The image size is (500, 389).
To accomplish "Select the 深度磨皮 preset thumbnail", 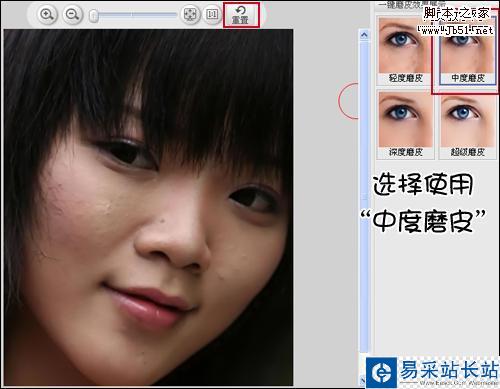I will (x=405, y=125).
